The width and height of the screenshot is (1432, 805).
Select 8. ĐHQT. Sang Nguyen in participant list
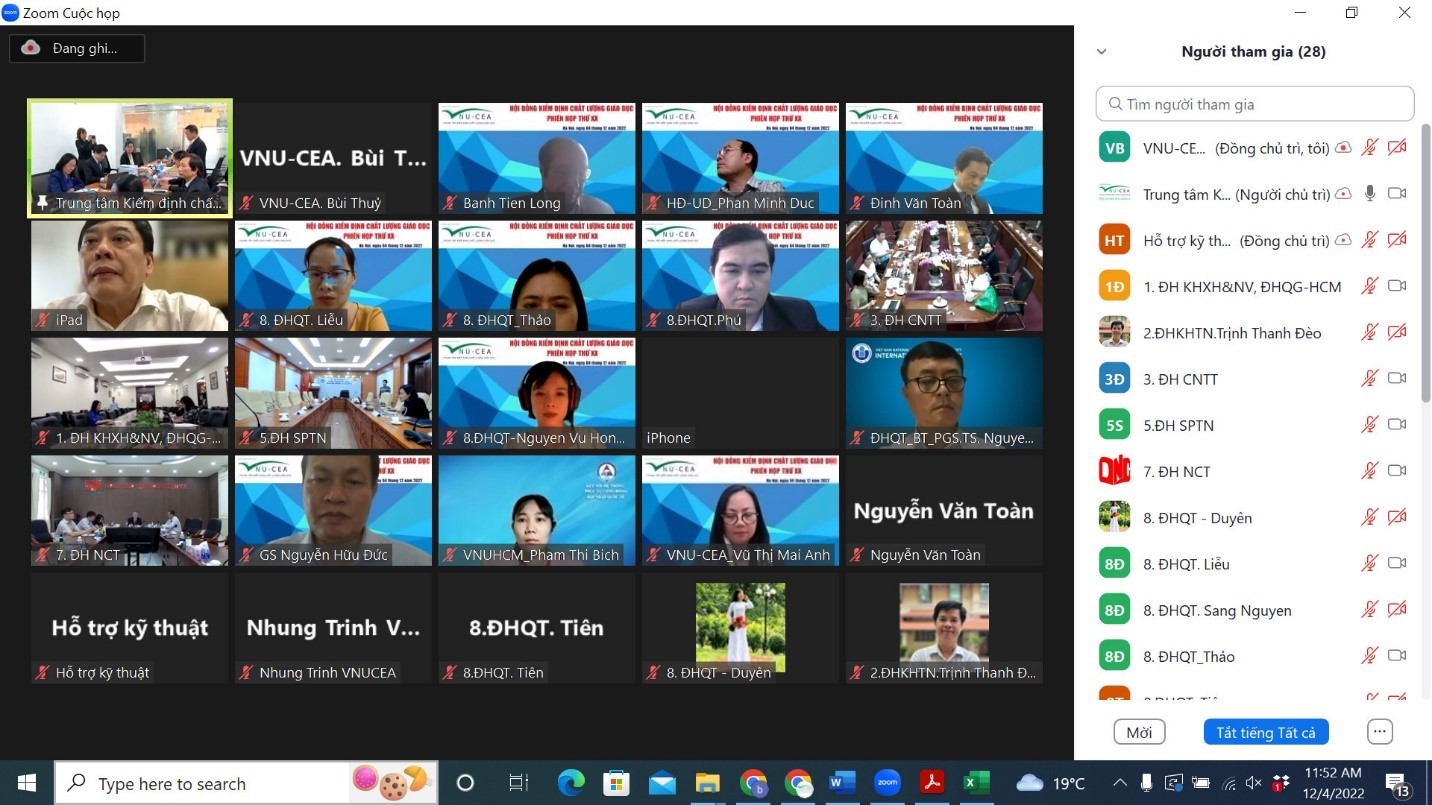click(x=1217, y=610)
